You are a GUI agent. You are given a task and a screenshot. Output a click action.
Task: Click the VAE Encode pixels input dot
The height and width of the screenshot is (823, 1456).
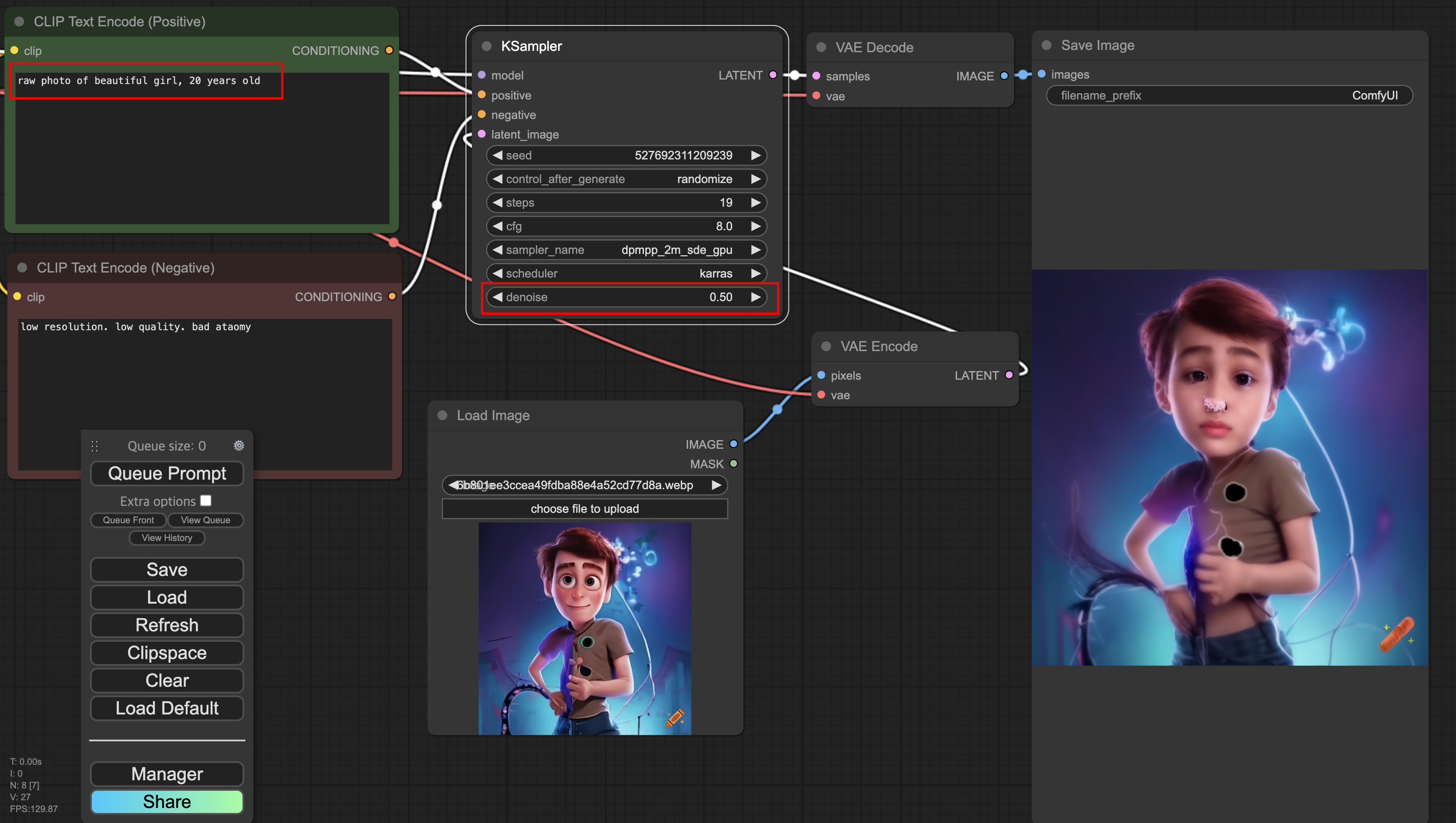click(821, 375)
